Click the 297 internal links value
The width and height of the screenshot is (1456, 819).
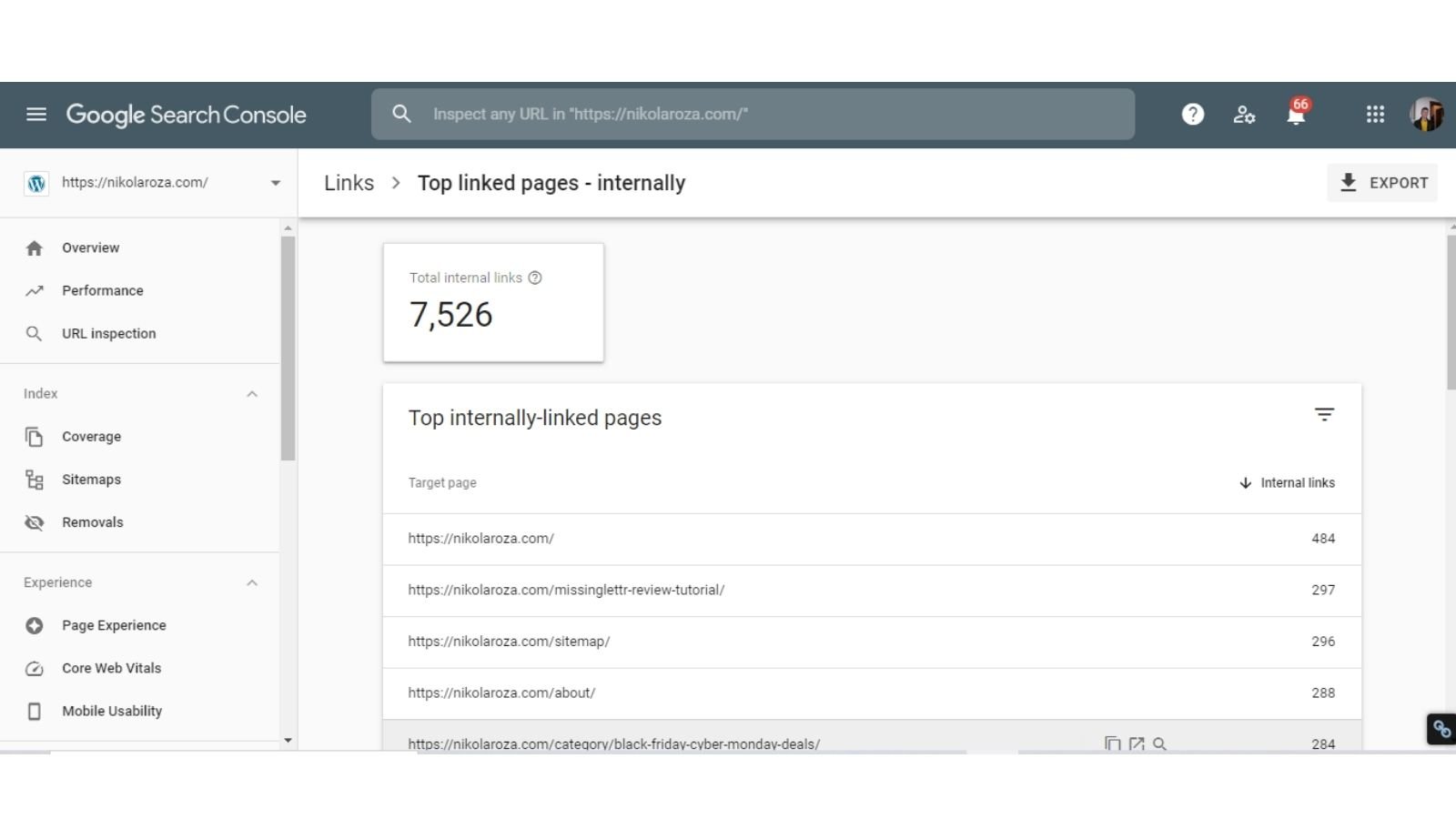click(x=1323, y=591)
